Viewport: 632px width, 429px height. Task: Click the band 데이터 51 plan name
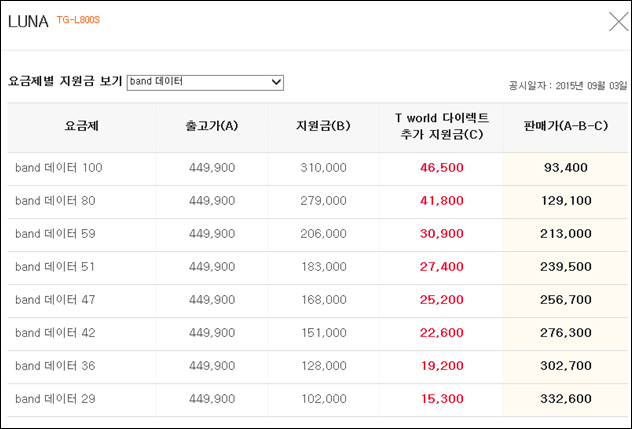click(x=55, y=267)
